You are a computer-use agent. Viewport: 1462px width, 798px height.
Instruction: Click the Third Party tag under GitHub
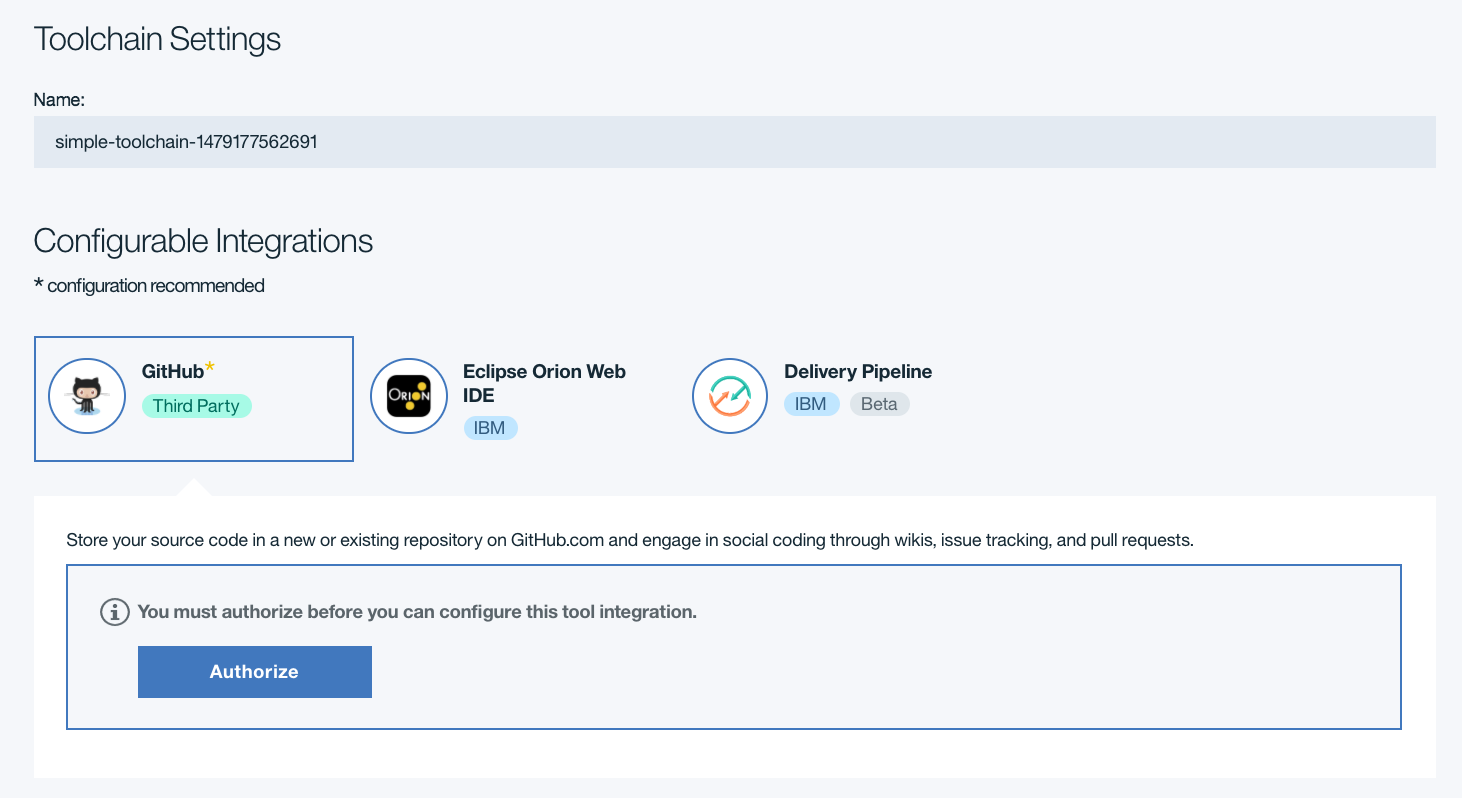coord(196,405)
